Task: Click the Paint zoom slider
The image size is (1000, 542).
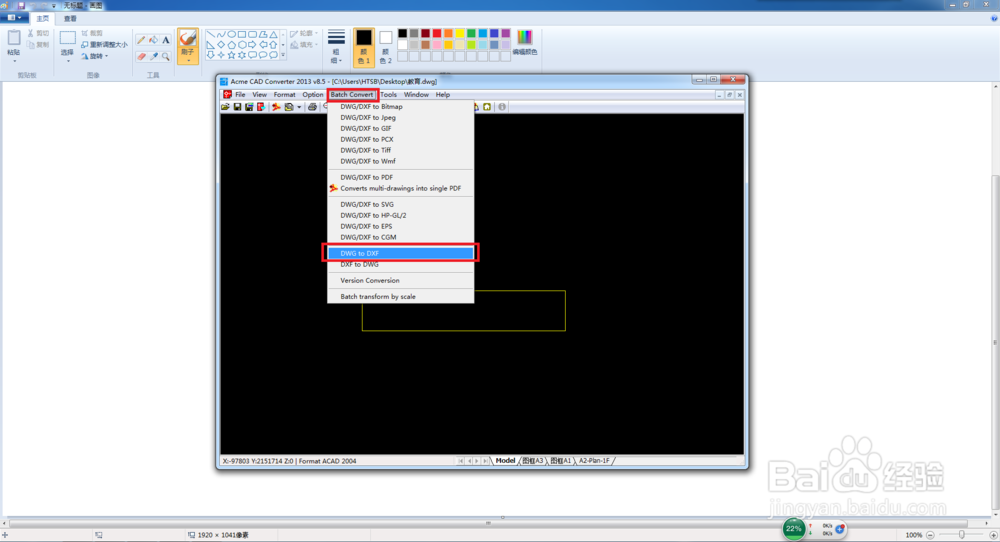Action: (961, 534)
